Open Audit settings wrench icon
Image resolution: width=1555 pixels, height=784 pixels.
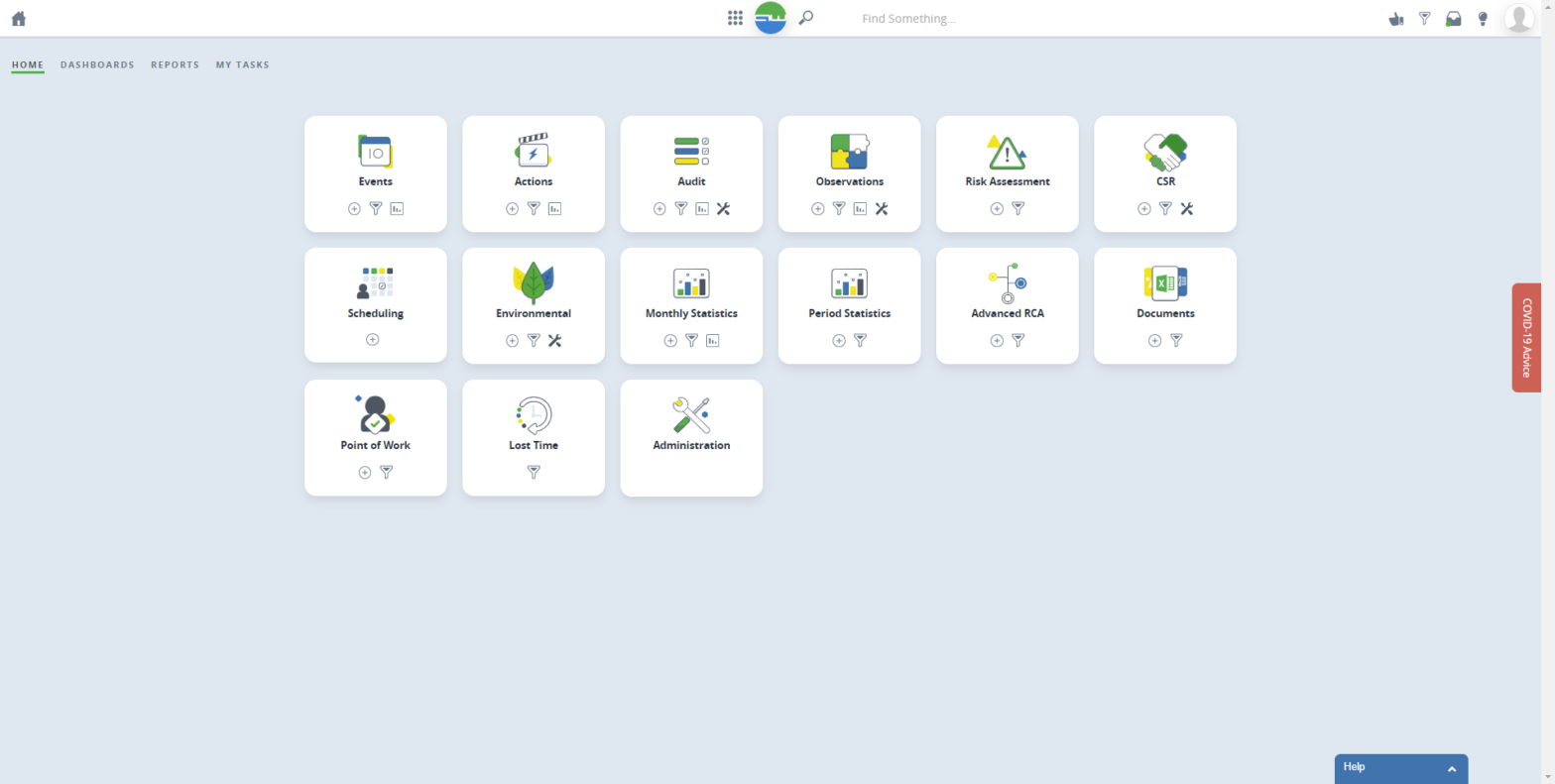pos(723,209)
